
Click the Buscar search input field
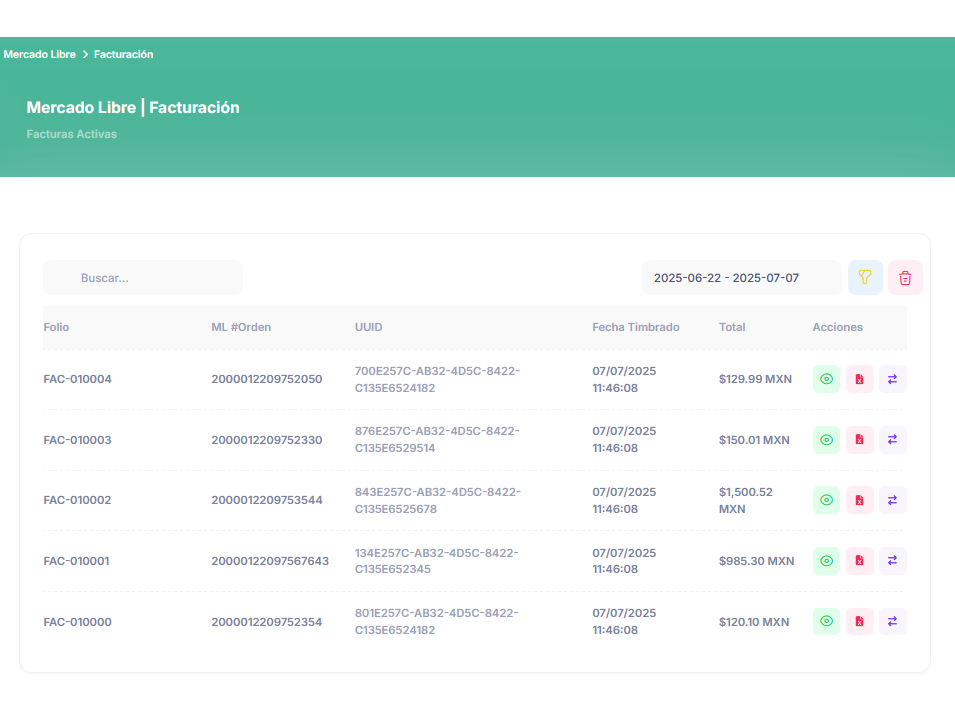pyautogui.click(x=142, y=277)
